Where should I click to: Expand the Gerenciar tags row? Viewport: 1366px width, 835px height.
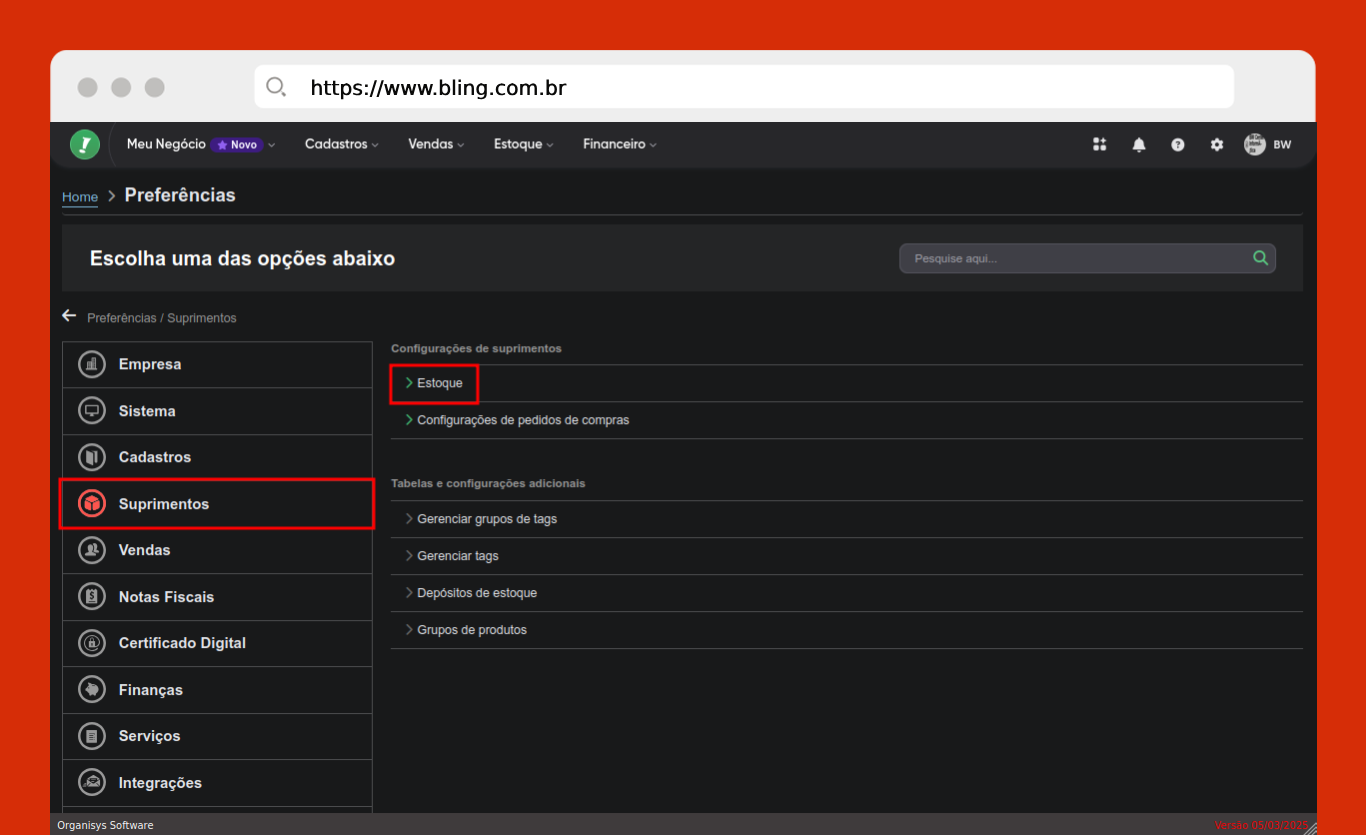click(x=846, y=556)
